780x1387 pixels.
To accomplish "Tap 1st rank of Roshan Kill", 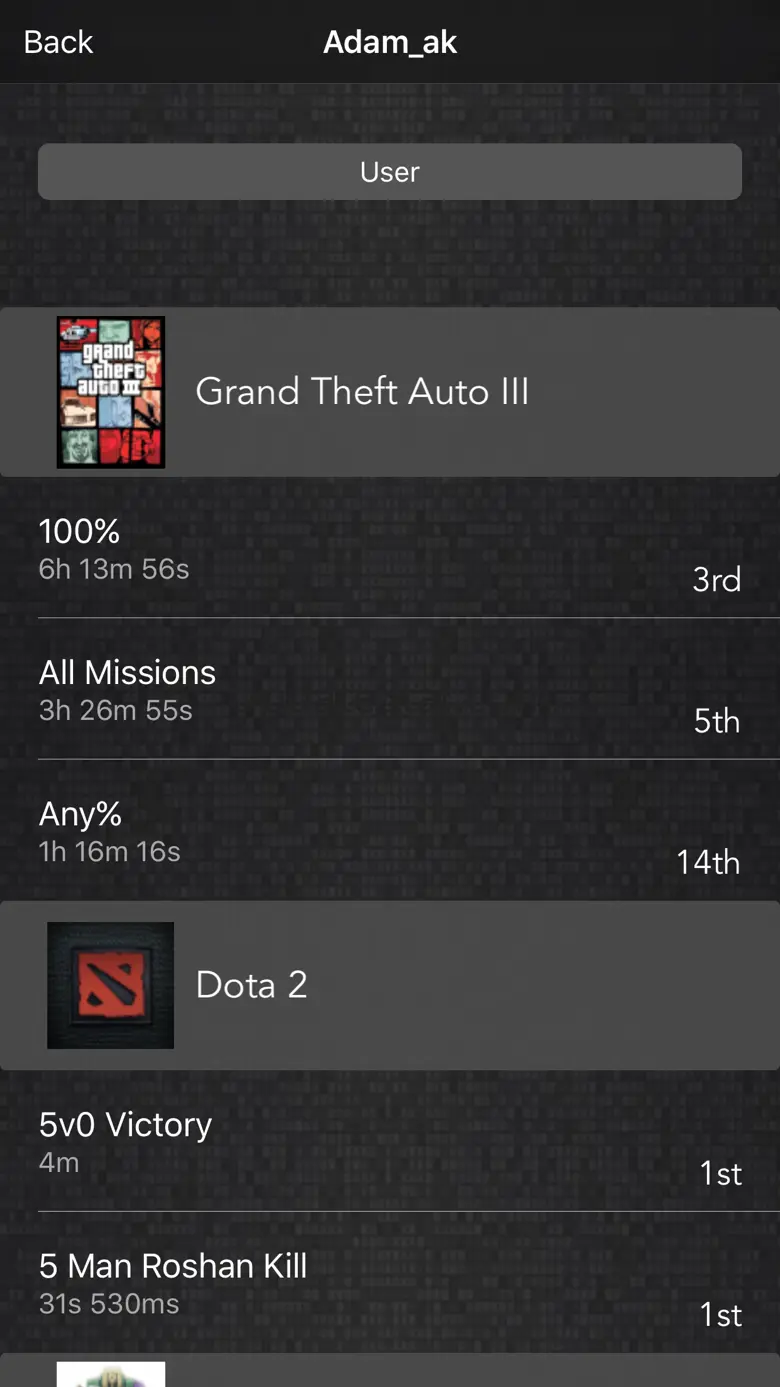I will click(721, 1315).
